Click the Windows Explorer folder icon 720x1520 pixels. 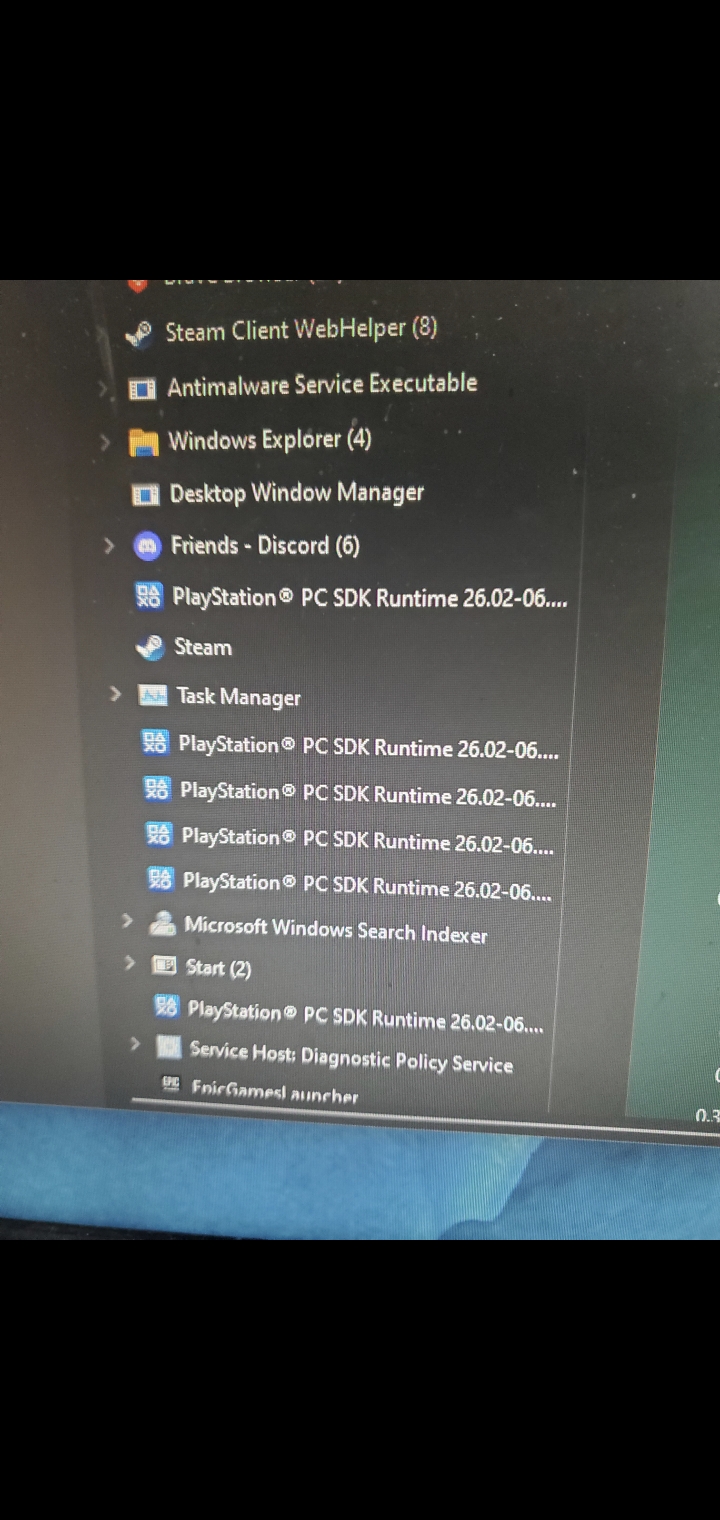pos(145,441)
